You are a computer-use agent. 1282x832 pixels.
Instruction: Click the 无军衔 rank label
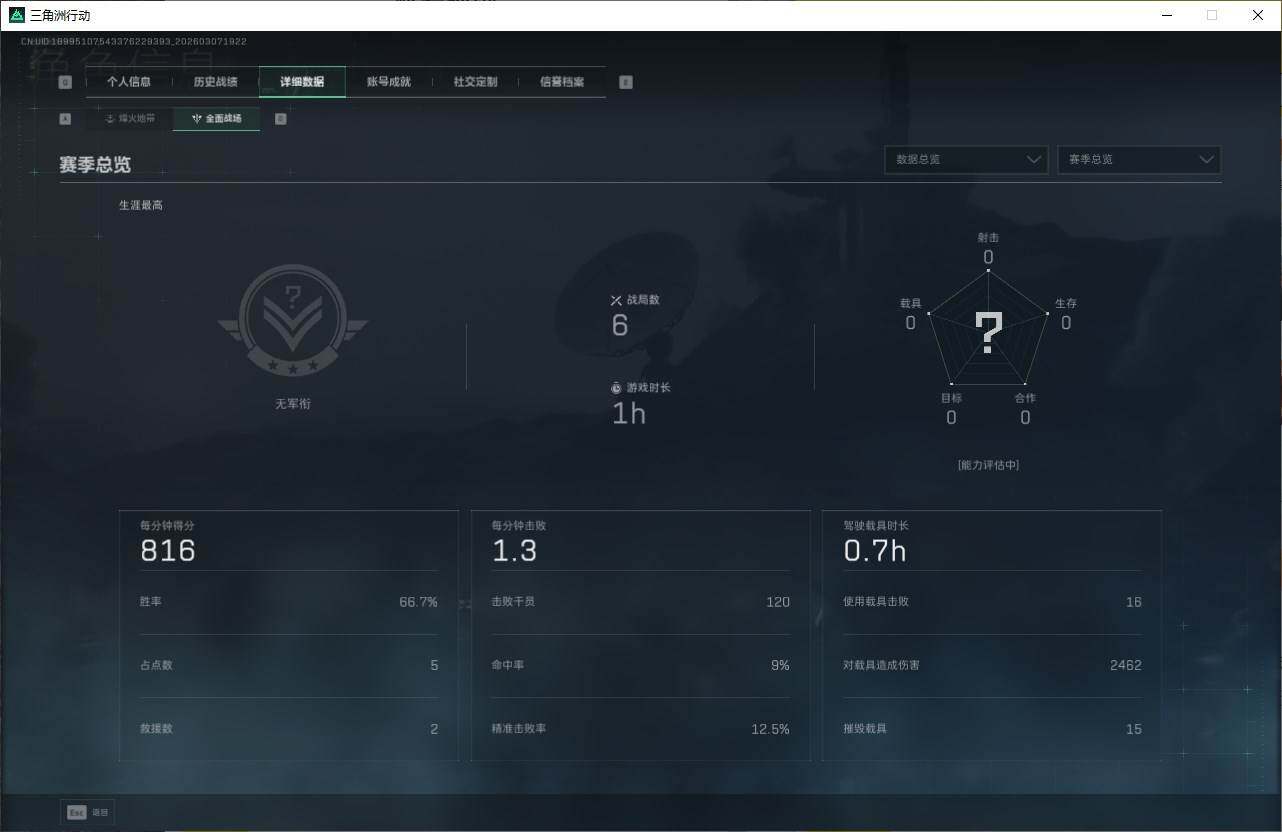click(293, 404)
